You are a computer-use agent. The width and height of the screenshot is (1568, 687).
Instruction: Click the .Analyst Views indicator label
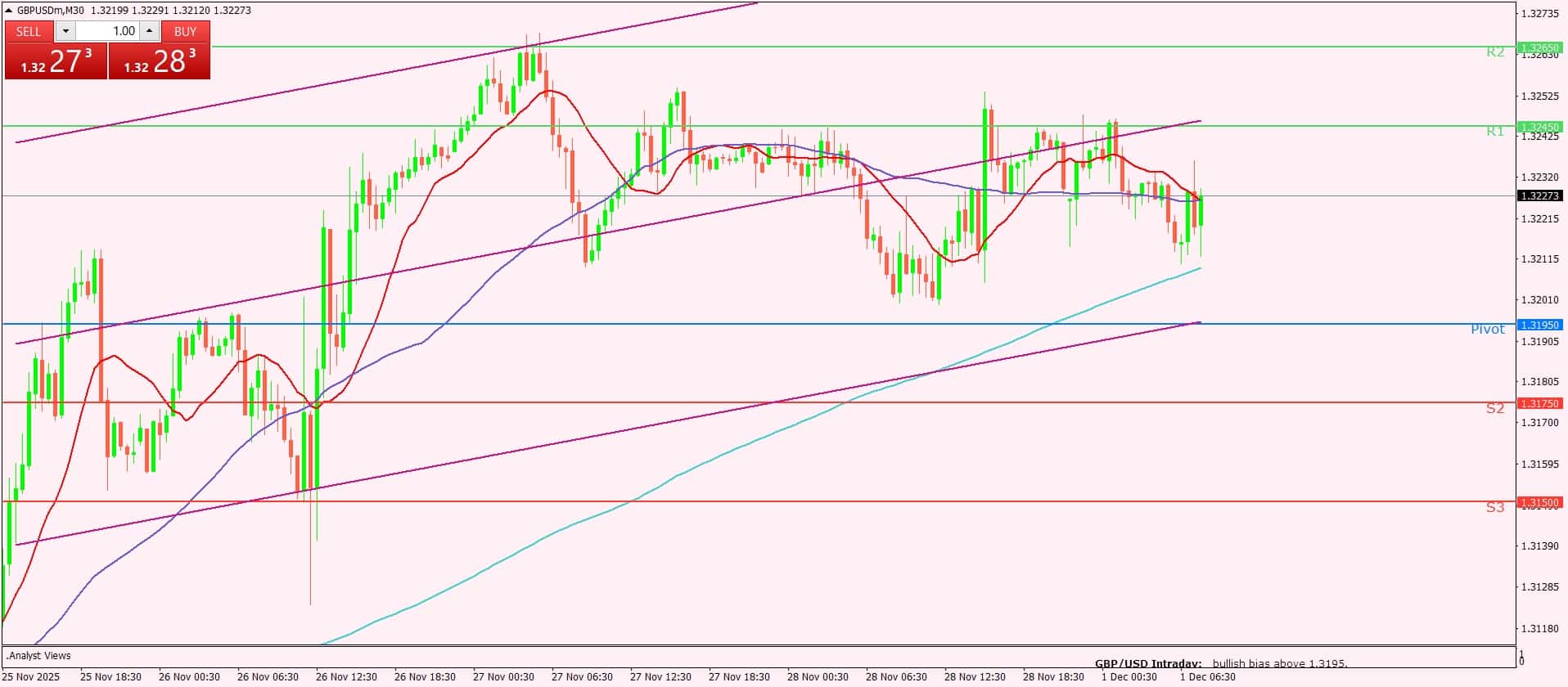click(39, 655)
